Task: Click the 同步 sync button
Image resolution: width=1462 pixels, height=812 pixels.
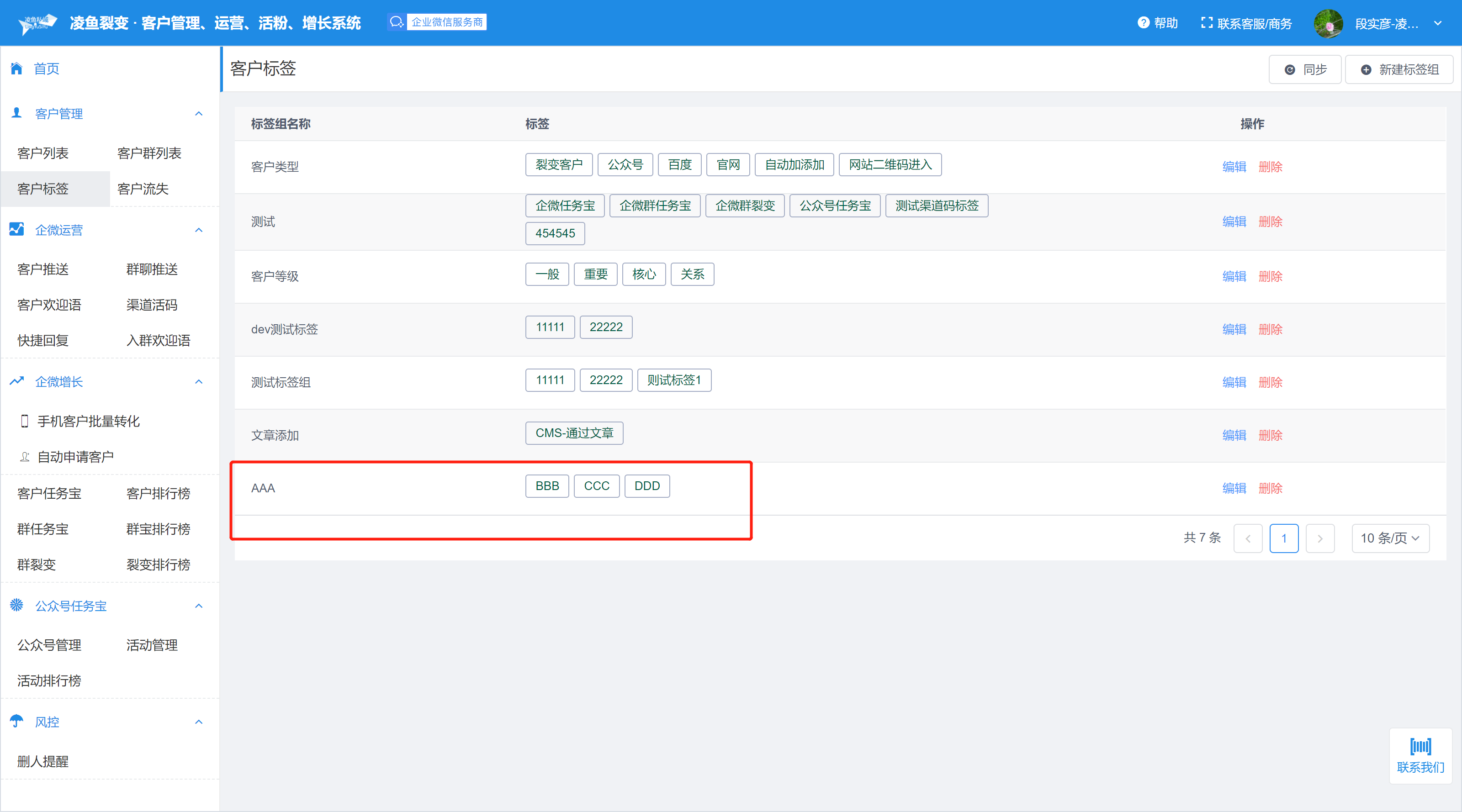Action: (1305, 69)
